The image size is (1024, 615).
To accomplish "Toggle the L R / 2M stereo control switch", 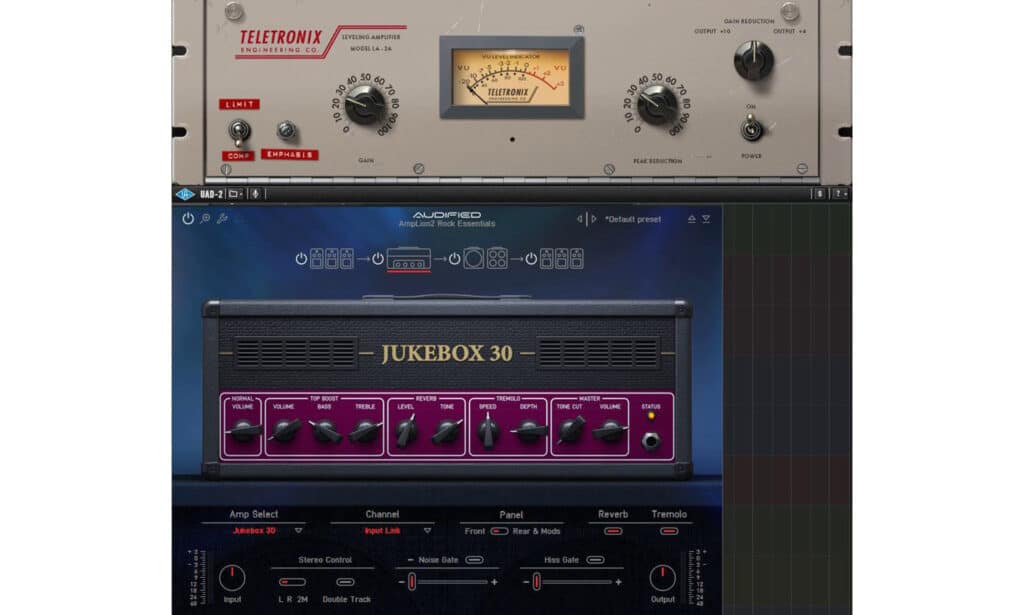I will pos(292,582).
